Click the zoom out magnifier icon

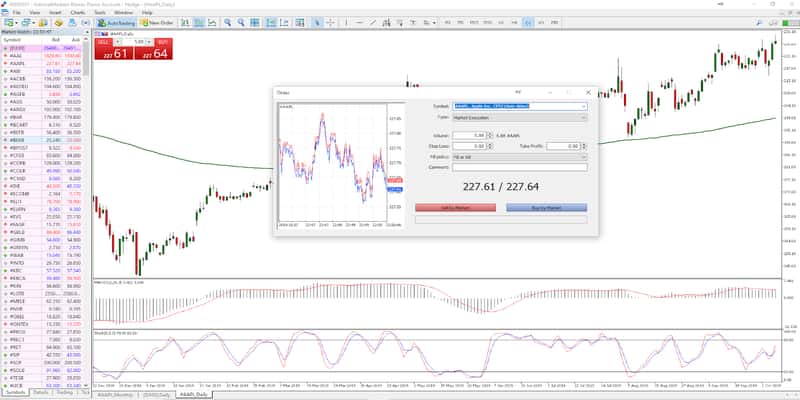click(x=241, y=23)
